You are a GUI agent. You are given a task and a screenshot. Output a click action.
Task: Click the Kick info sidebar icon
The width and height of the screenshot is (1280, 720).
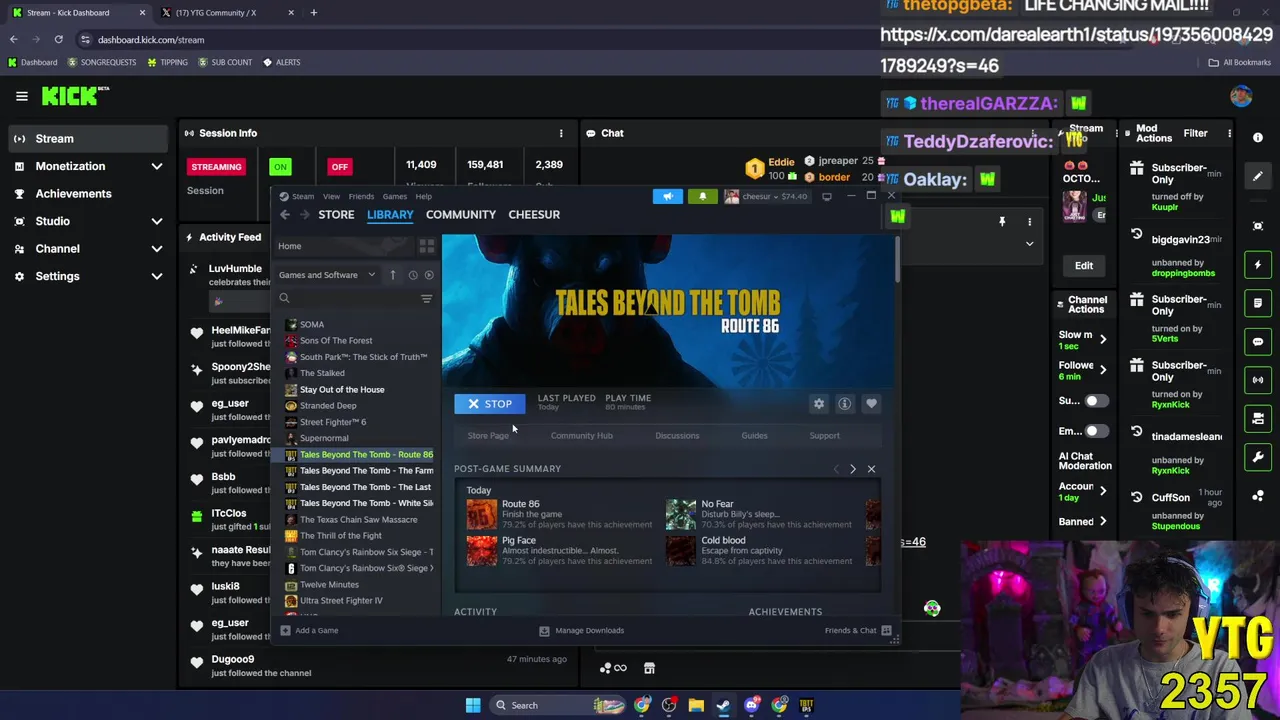tap(1258, 138)
